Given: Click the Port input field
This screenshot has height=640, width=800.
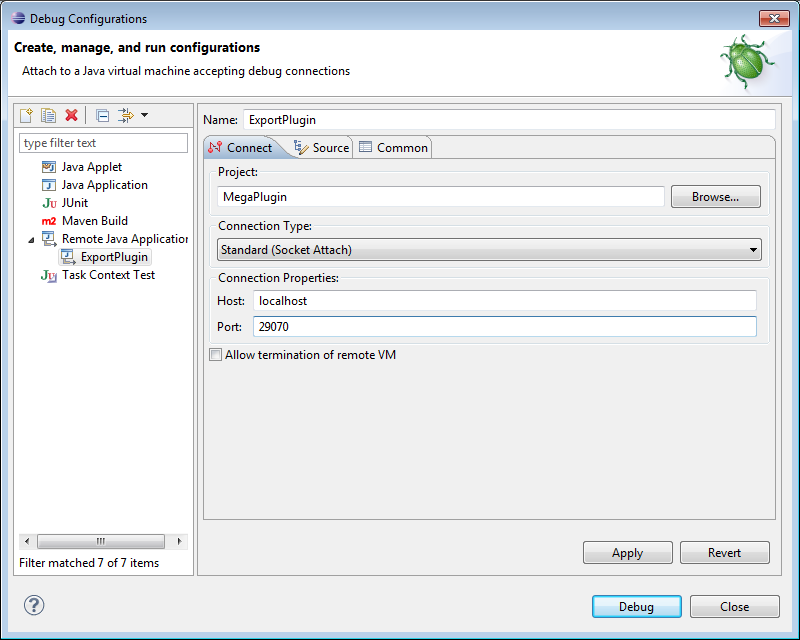Looking at the screenshot, I should click(x=504, y=327).
